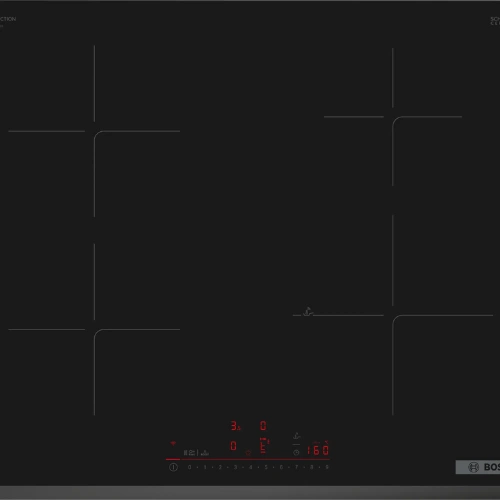Select the lower zone display showing 0
Image resolution: width=500 pixels, height=500 pixels.
[233, 446]
